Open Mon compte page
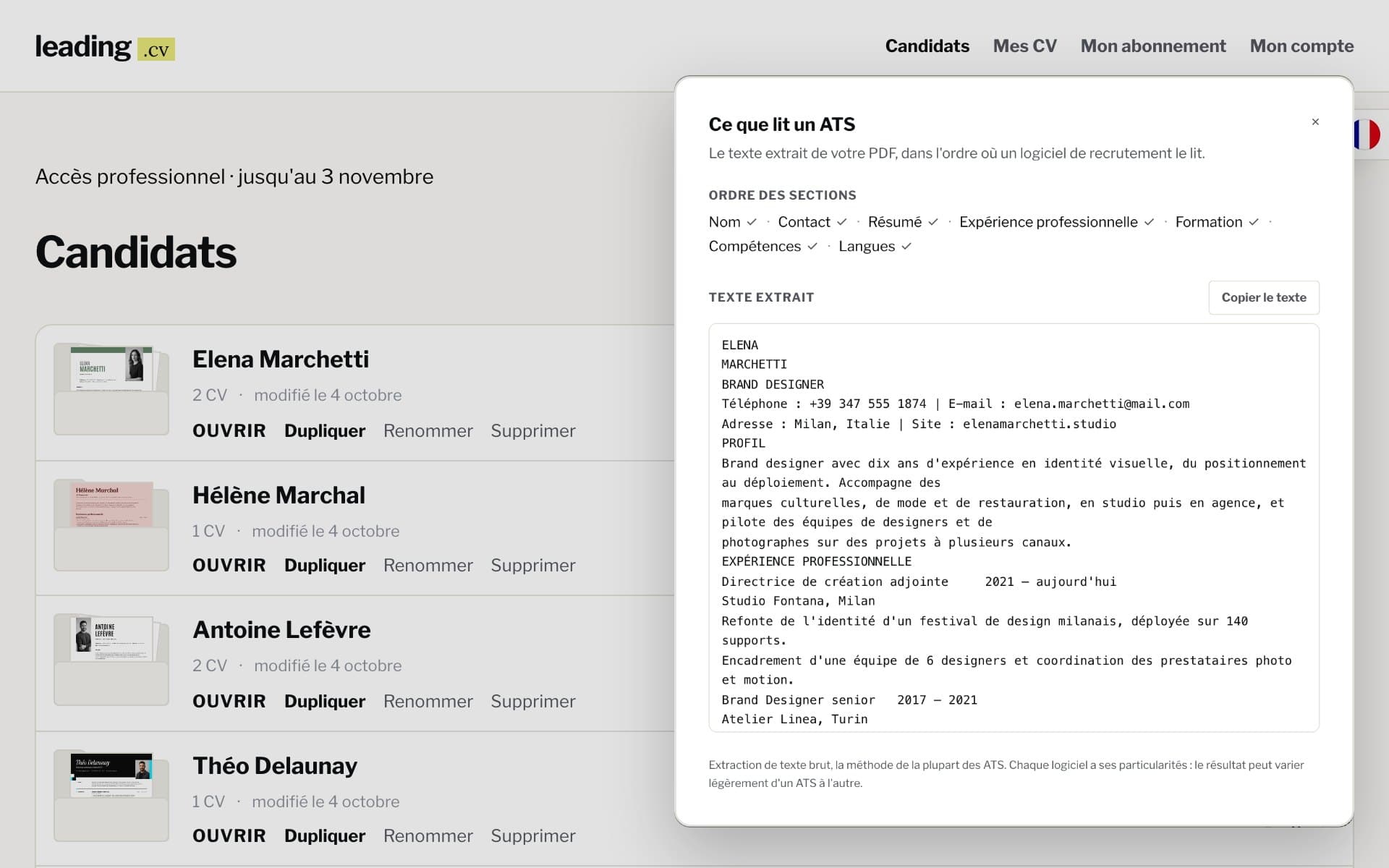Image resolution: width=1389 pixels, height=868 pixels. pyautogui.click(x=1301, y=46)
